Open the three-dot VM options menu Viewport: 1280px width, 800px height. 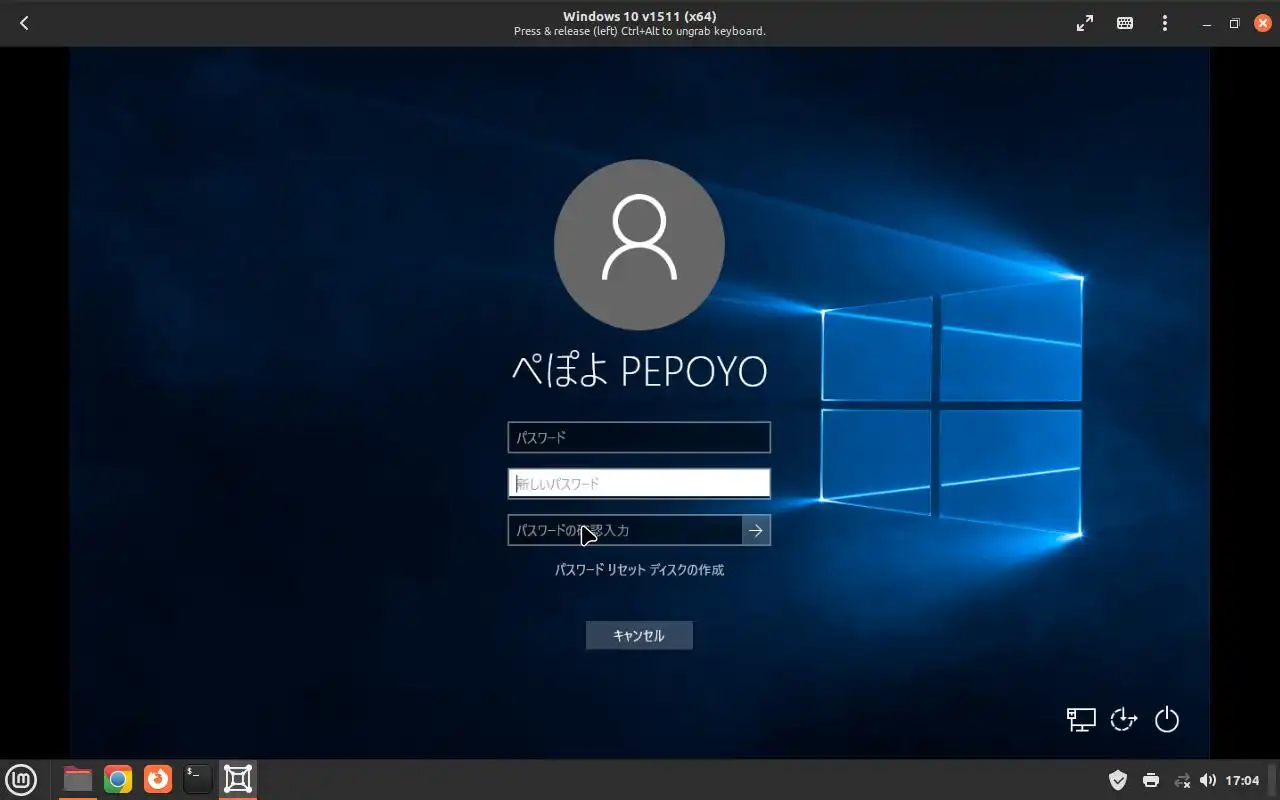pyautogui.click(x=1165, y=23)
